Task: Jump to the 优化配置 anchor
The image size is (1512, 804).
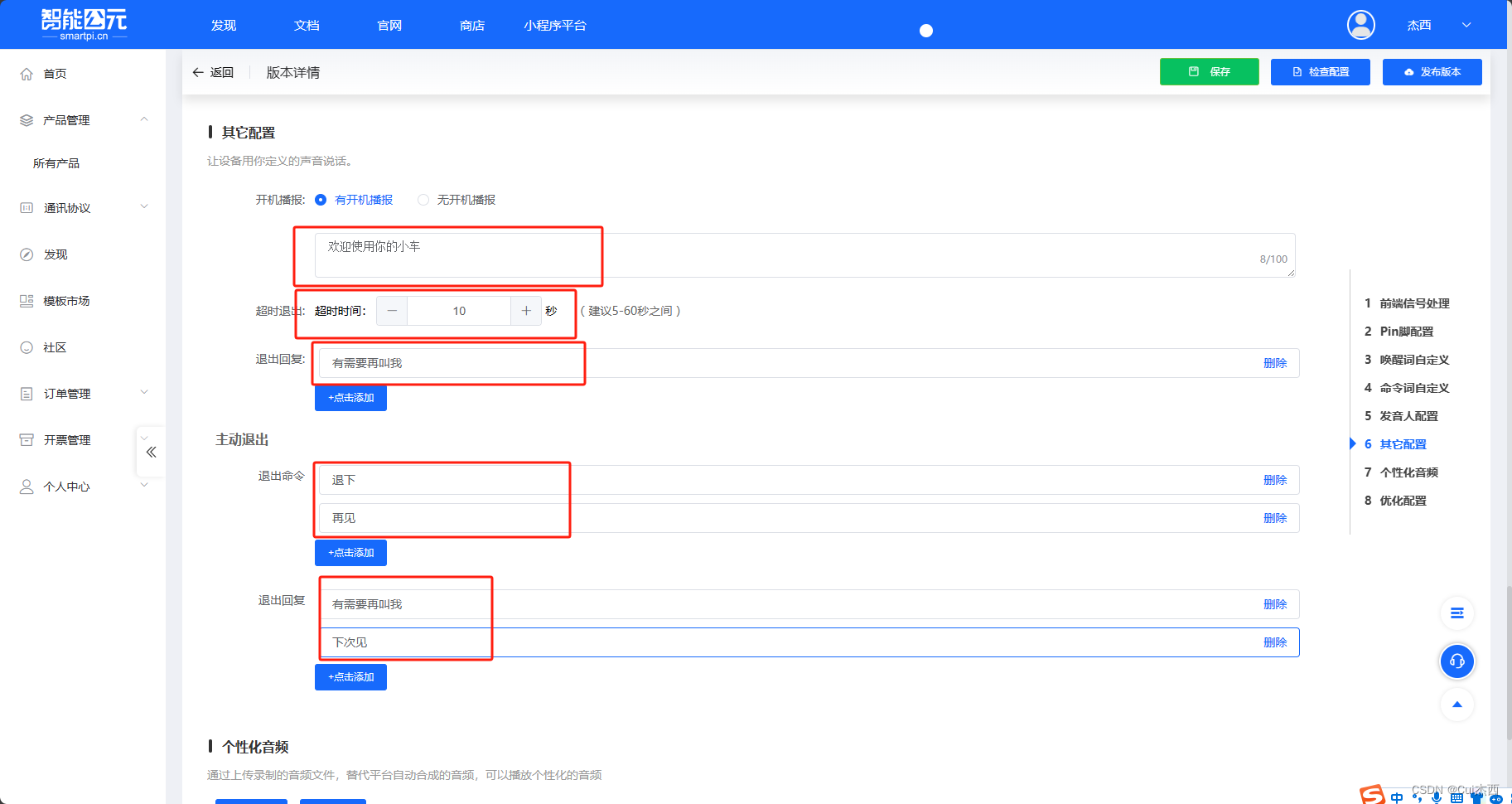Action: [1403, 501]
